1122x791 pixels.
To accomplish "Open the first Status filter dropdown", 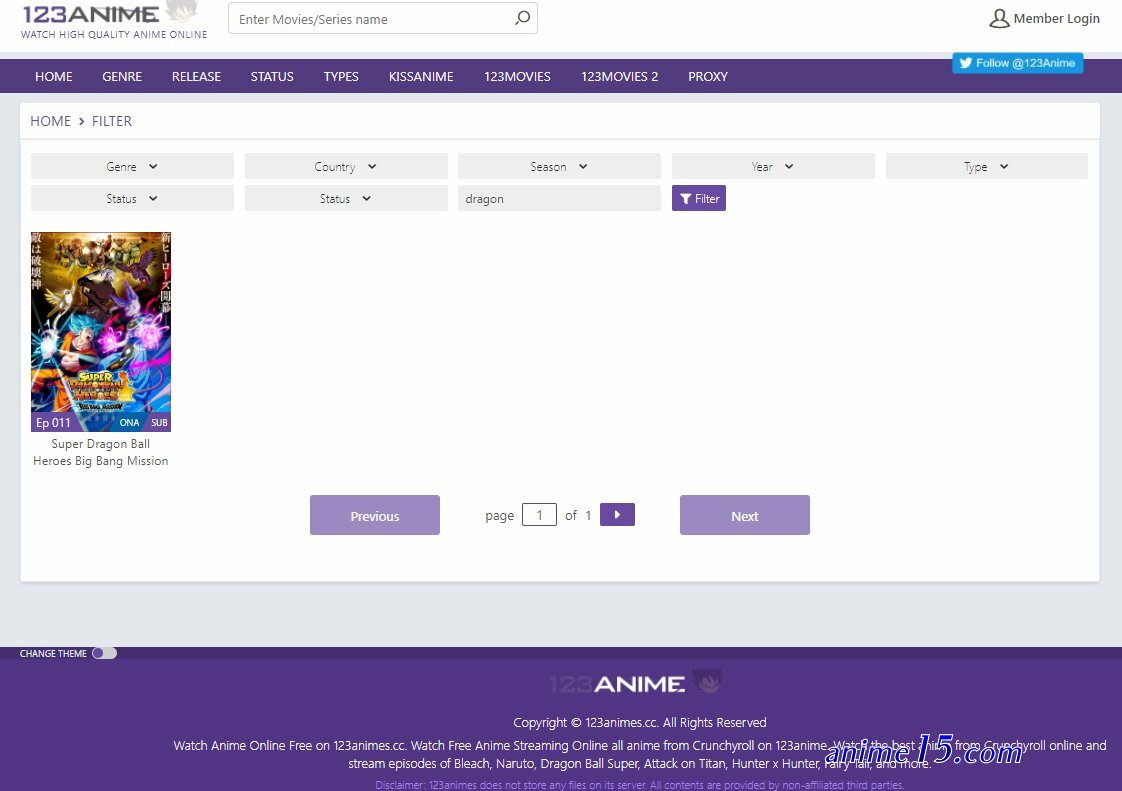I will point(132,198).
